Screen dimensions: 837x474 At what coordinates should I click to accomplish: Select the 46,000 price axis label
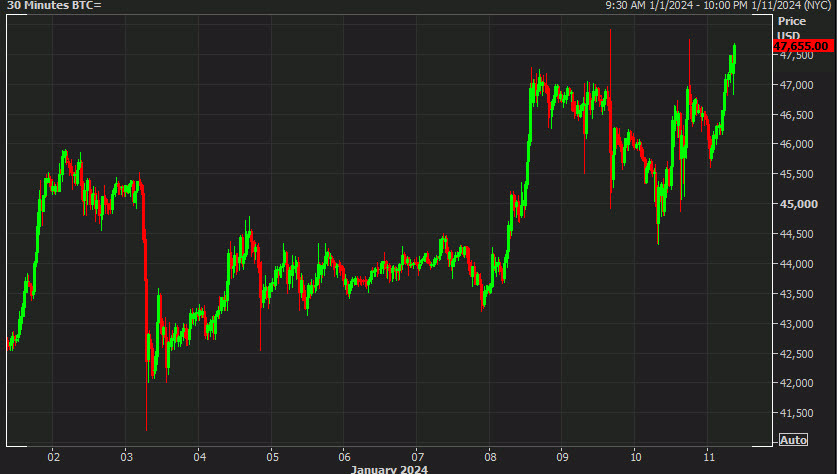pyautogui.click(x=797, y=145)
